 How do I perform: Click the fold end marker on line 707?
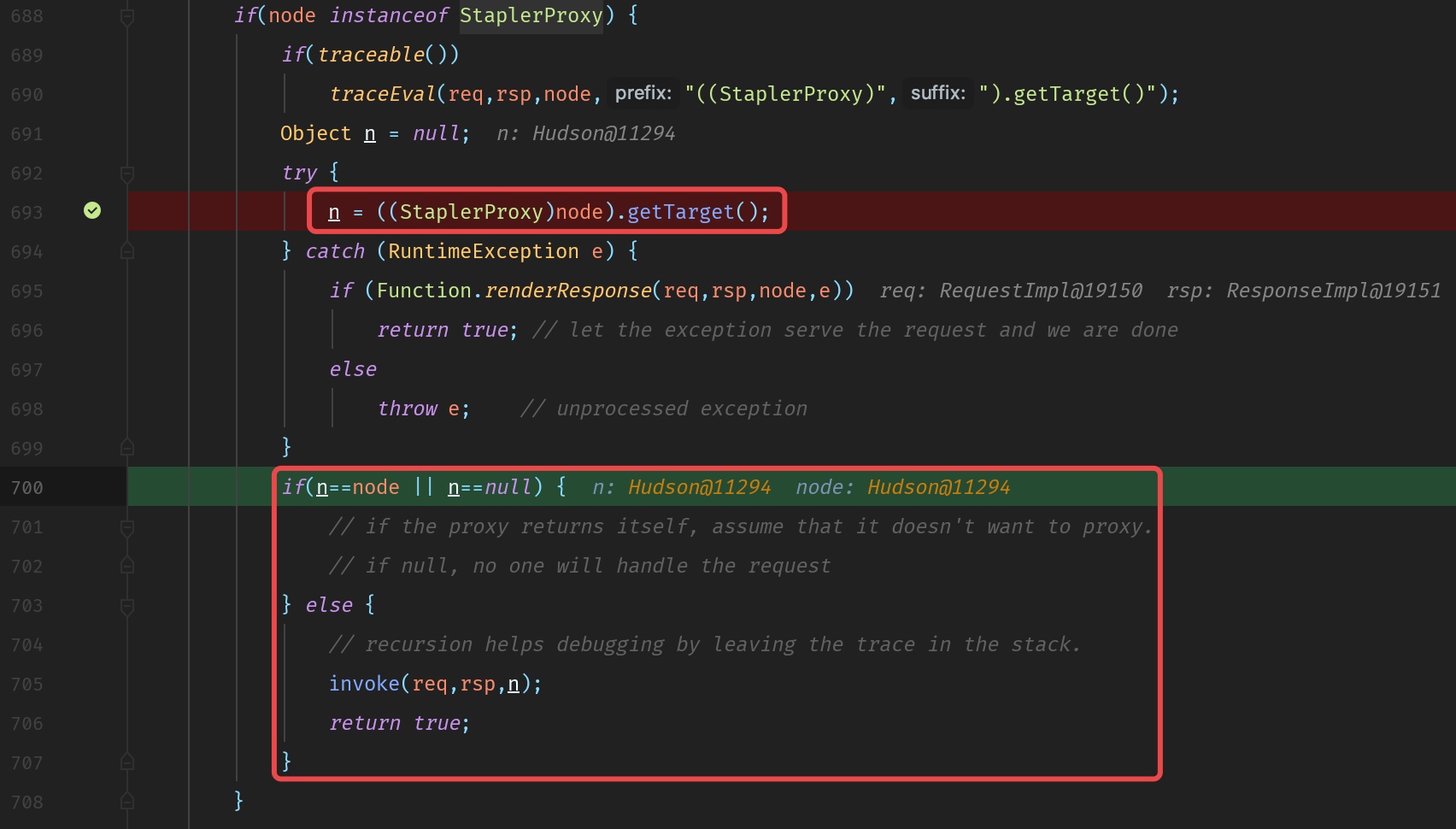(127, 762)
